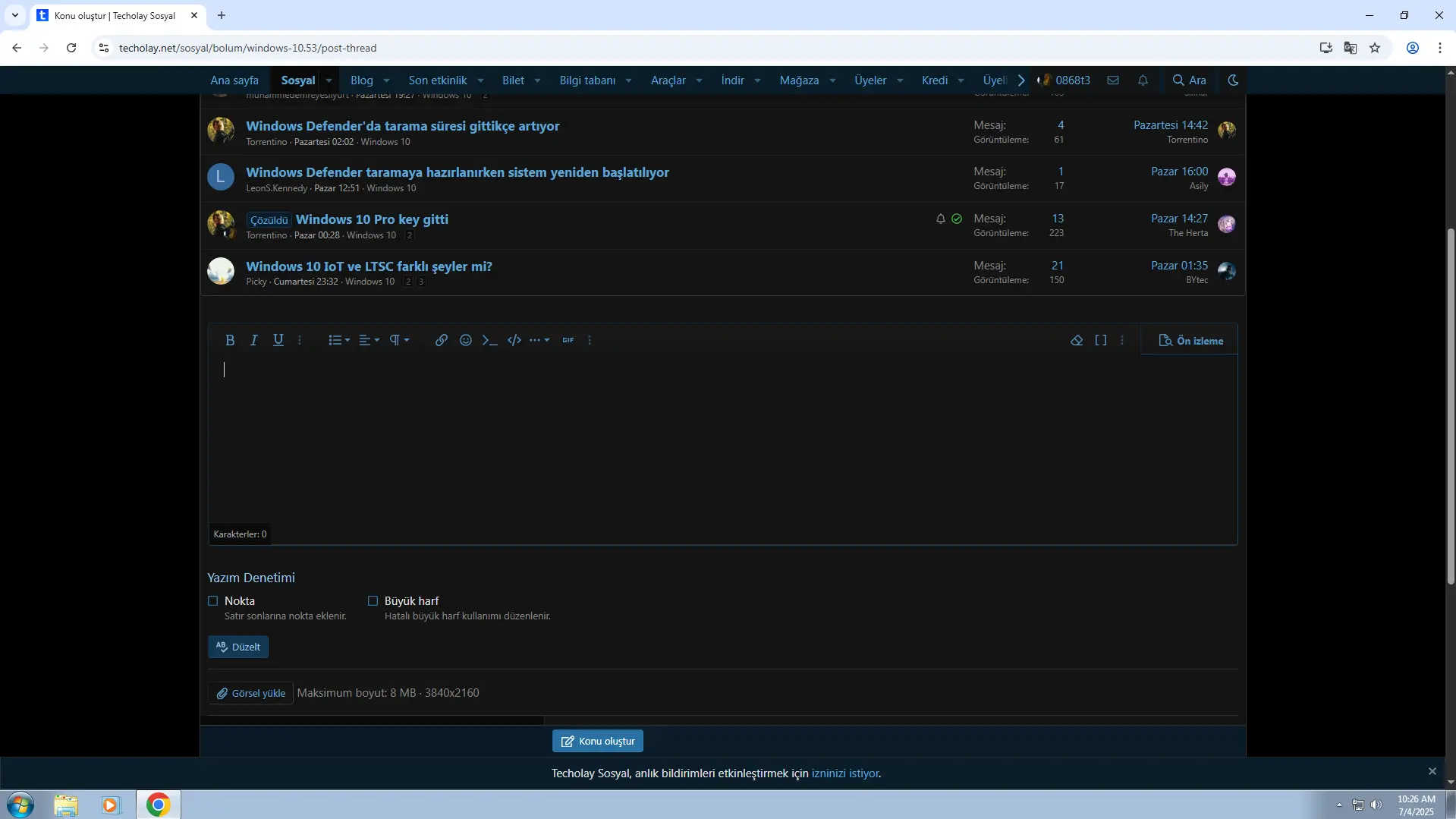Submit with Konu oluştur button
The image size is (1456, 819).
click(598, 741)
